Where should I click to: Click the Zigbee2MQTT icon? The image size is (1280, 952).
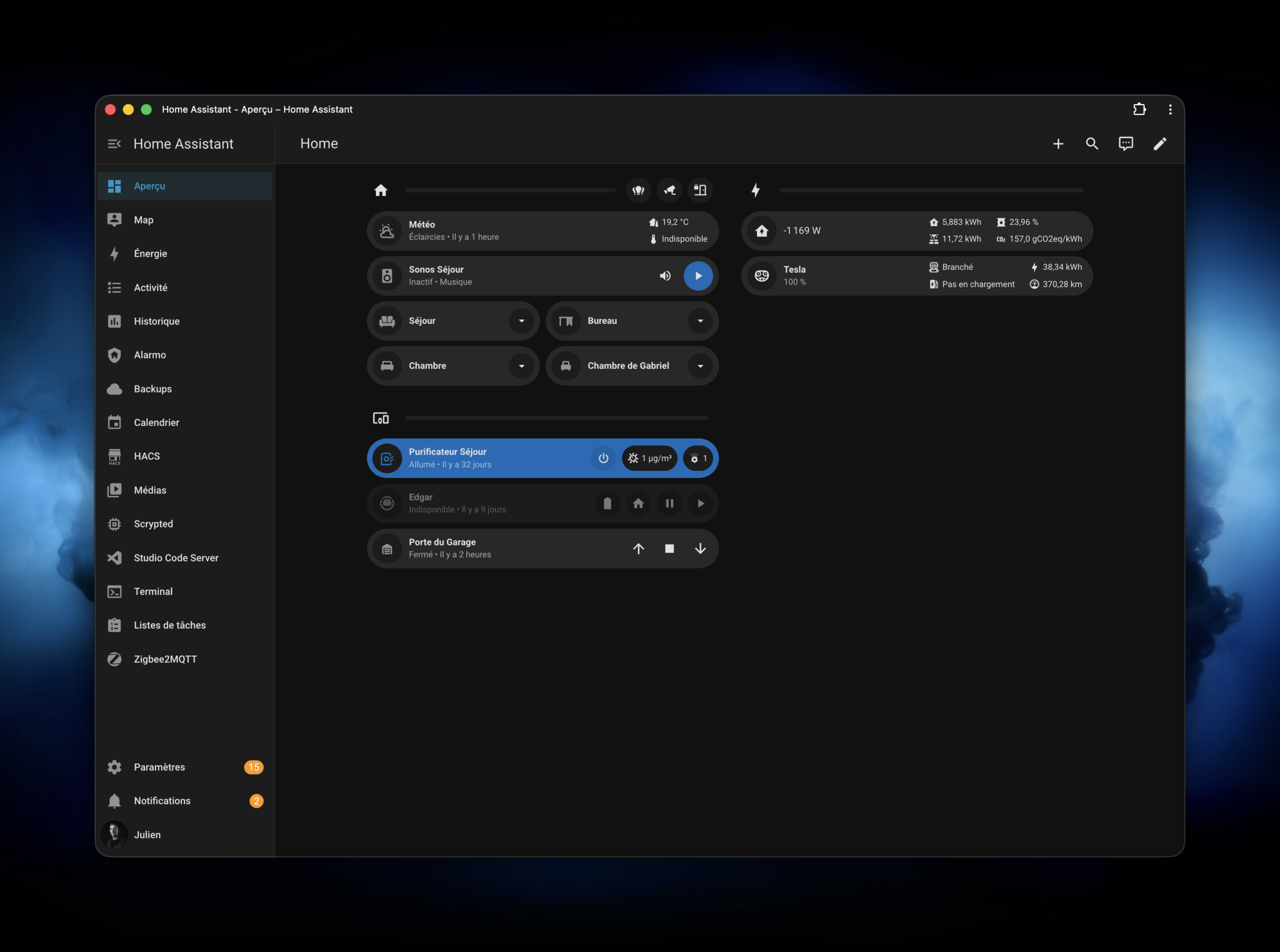tap(114, 659)
